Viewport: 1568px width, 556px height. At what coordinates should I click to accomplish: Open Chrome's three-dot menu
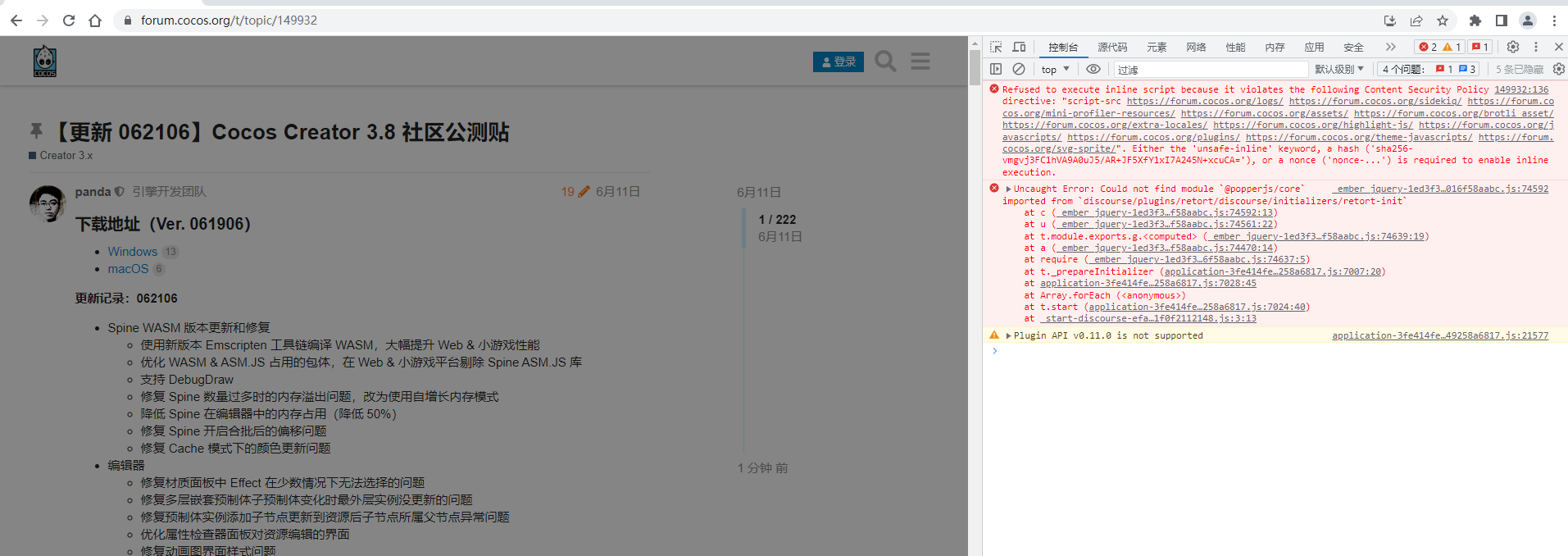[1554, 21]
